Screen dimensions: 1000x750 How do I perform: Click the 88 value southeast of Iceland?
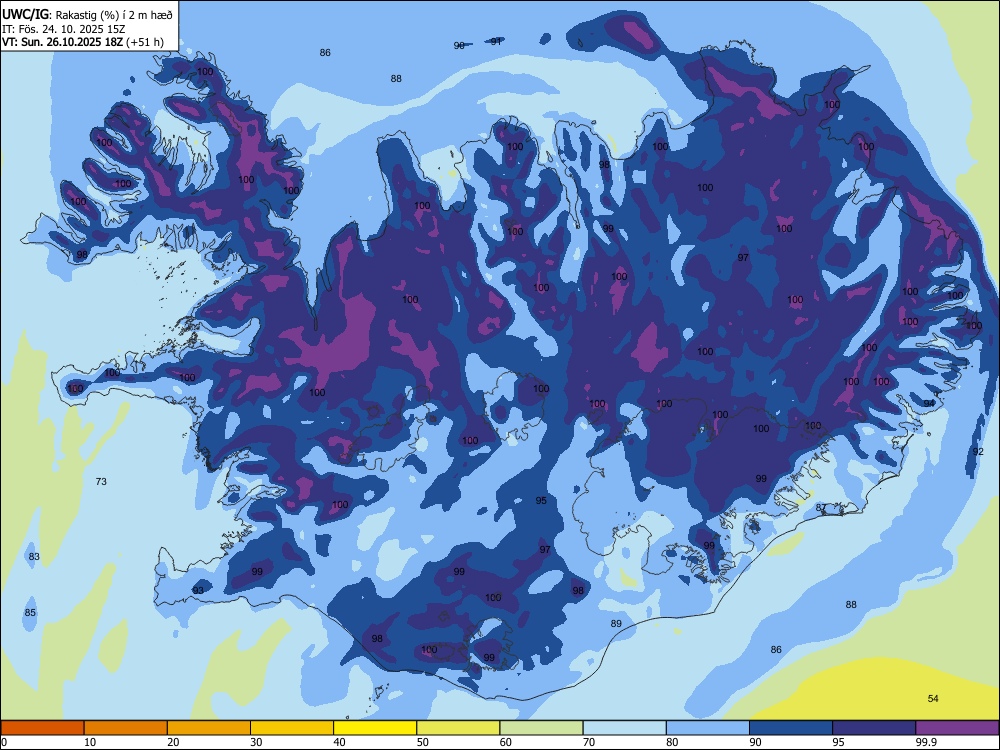[x=851, y=604]
